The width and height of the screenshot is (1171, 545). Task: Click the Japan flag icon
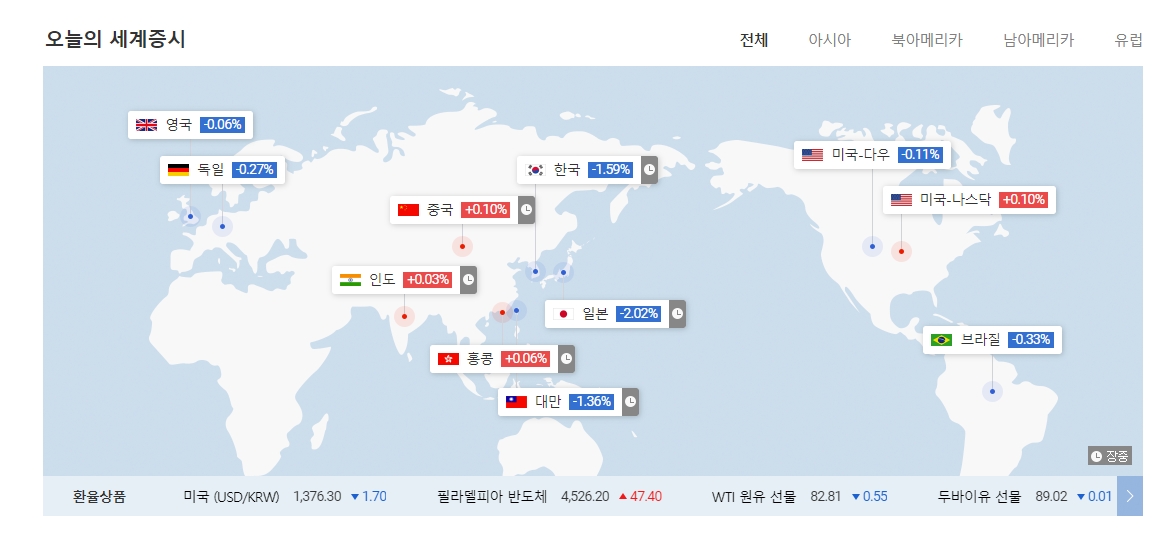564,314
